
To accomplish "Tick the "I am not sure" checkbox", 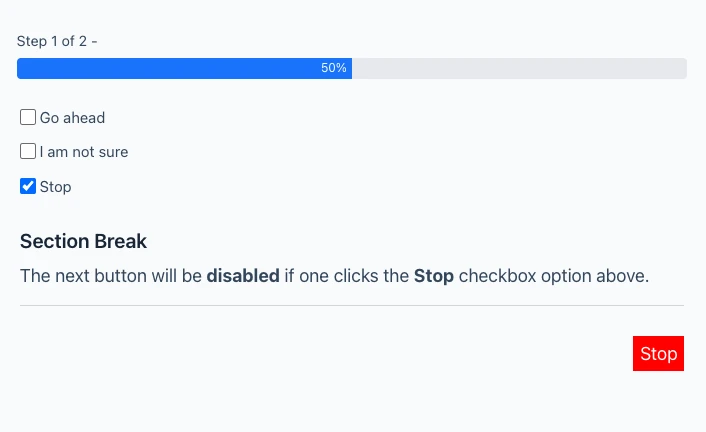I will (28, 152).
